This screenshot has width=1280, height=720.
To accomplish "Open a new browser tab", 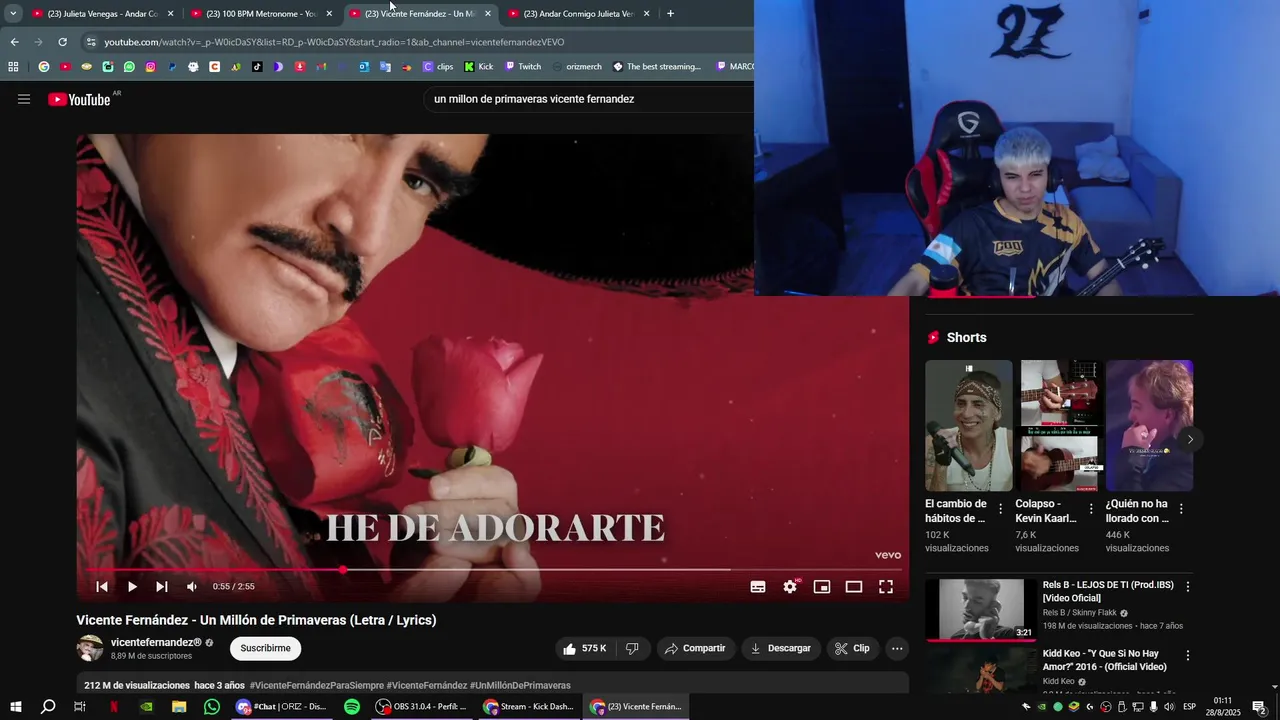I will tap(670, 14).
